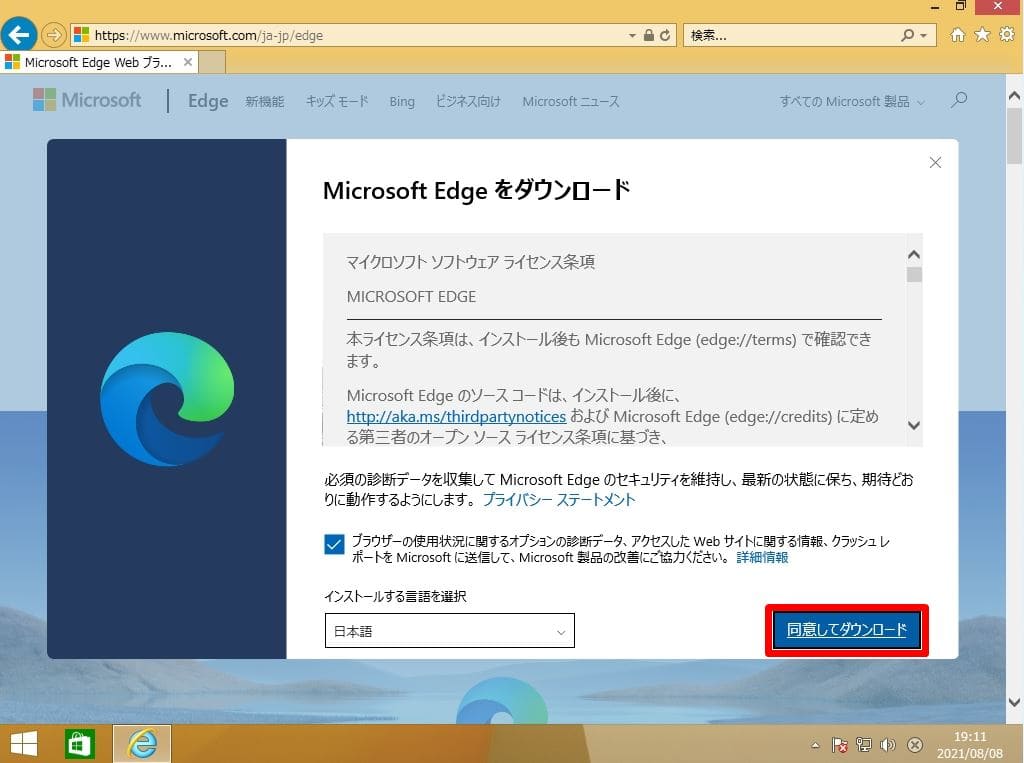This screenshot has height=763, width=1024.
Task: Open the http://aka.ms/thirdpartynotices link
Action: click(456, 416)
